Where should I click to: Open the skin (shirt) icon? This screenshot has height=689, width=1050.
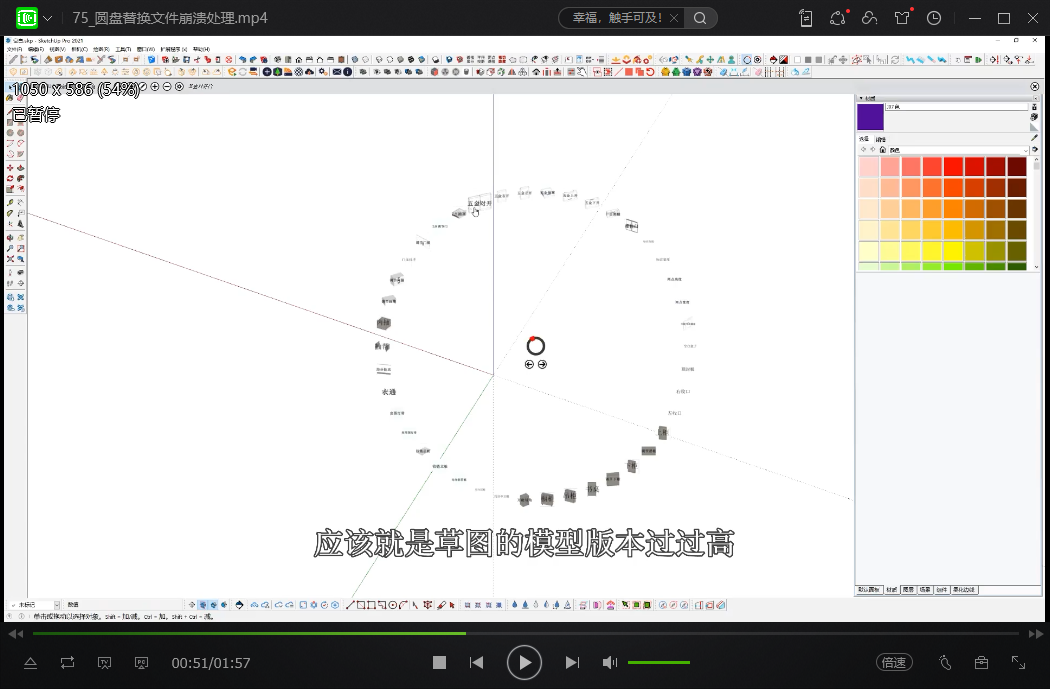[903, 18]
